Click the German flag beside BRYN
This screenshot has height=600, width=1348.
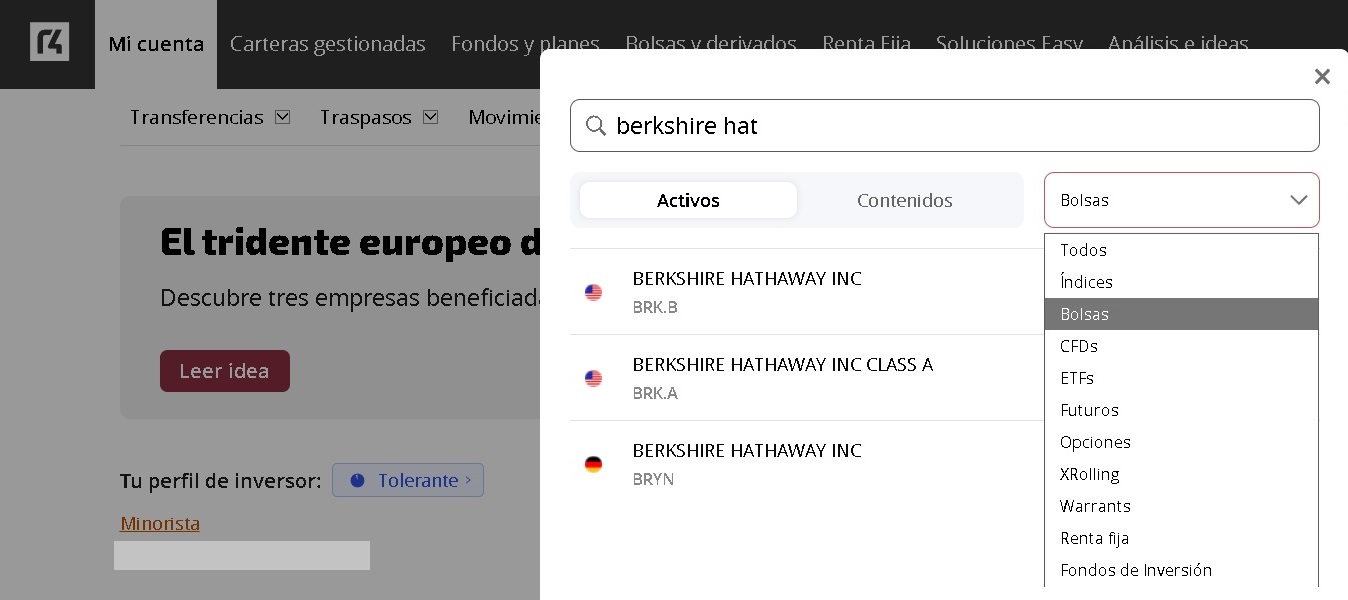tap(593, 464)
